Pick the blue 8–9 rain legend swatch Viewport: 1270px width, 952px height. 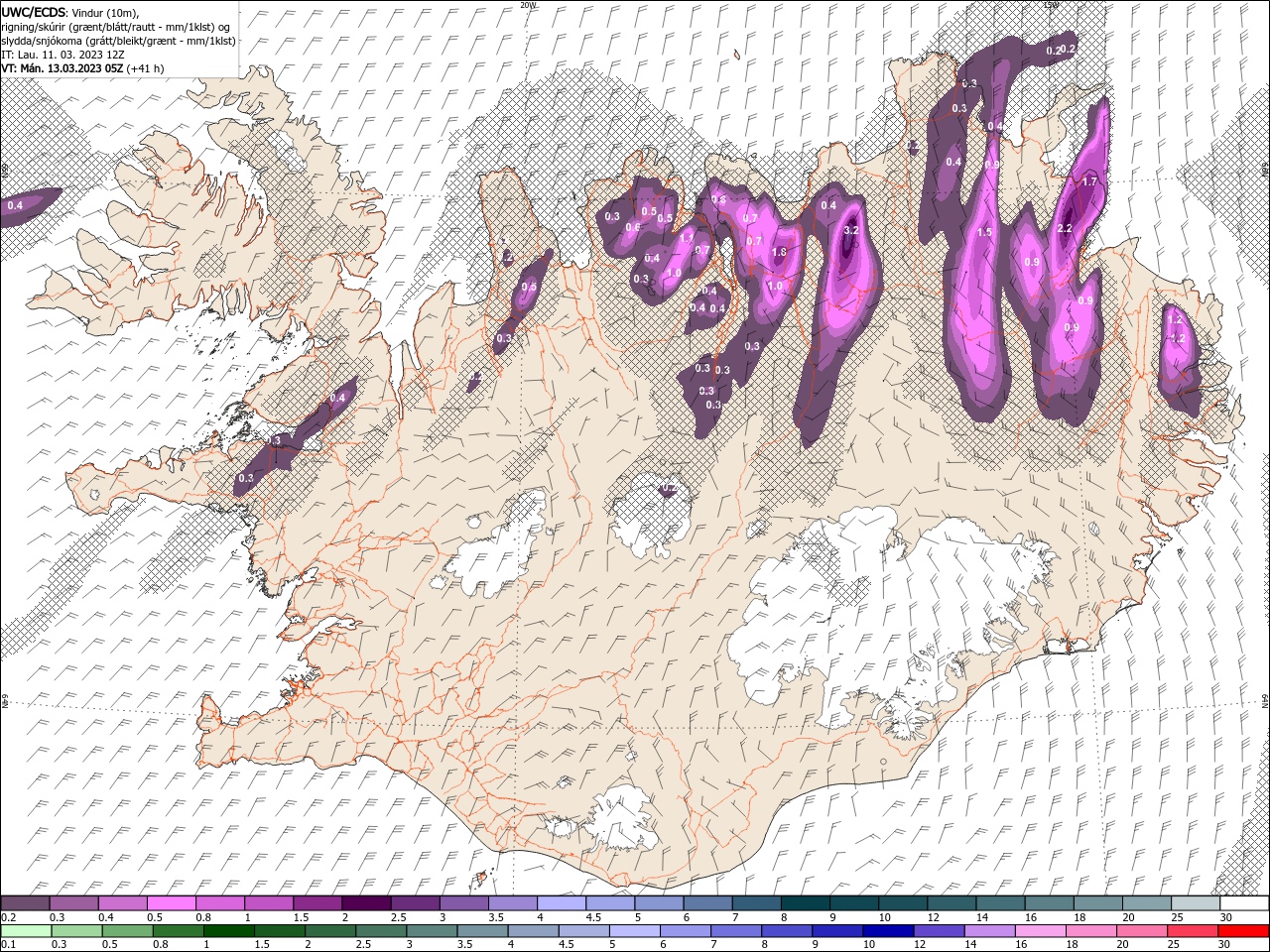click(x=787, y=931)
